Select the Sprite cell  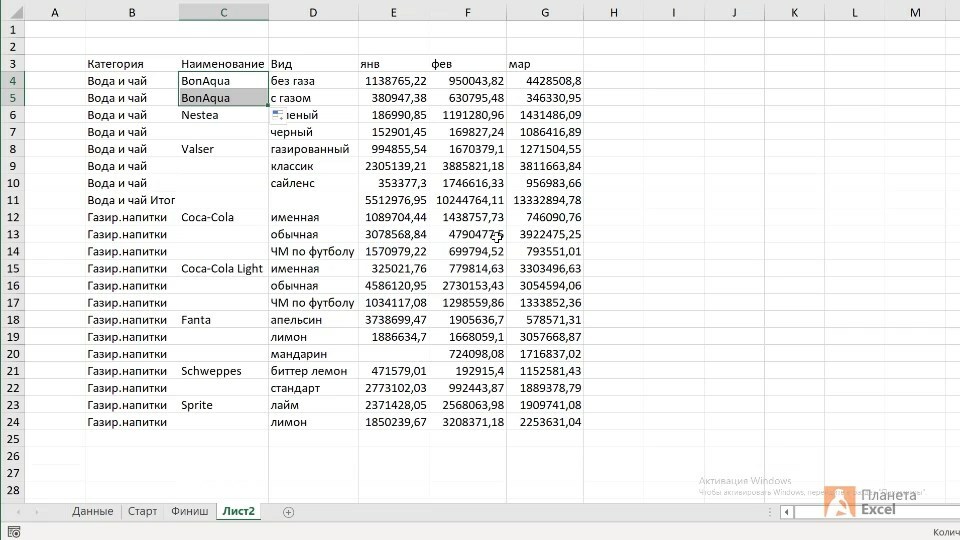point(223,405)
